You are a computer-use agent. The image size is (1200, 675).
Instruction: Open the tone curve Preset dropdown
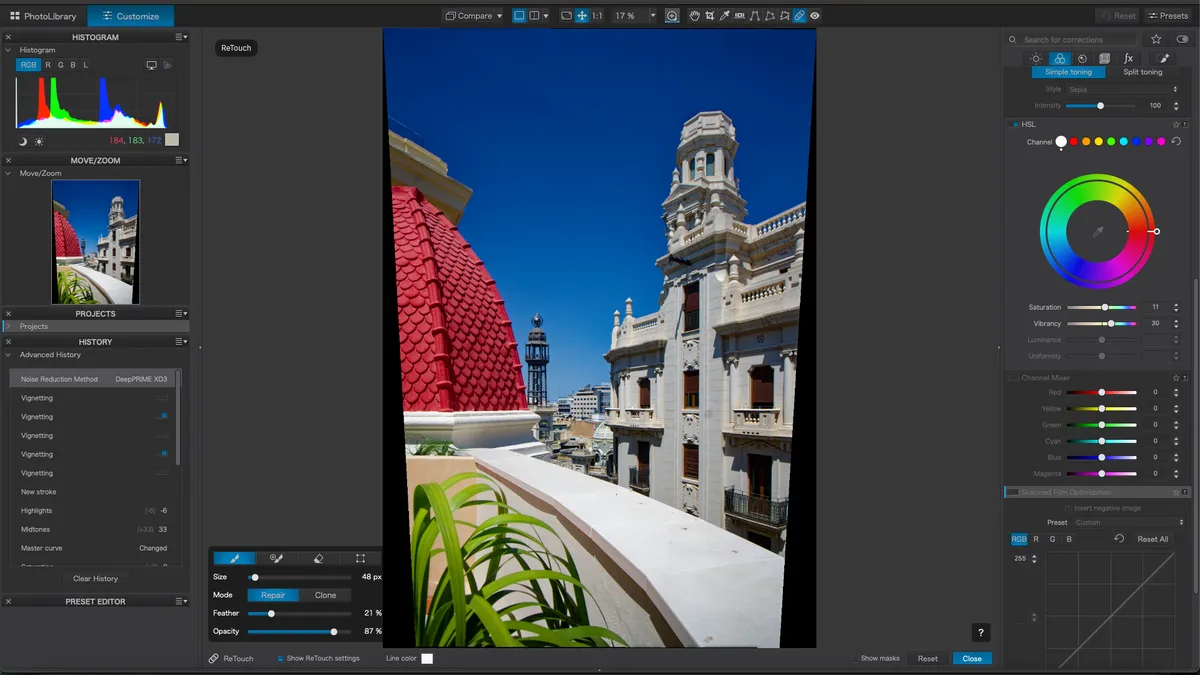[1128, 522]
